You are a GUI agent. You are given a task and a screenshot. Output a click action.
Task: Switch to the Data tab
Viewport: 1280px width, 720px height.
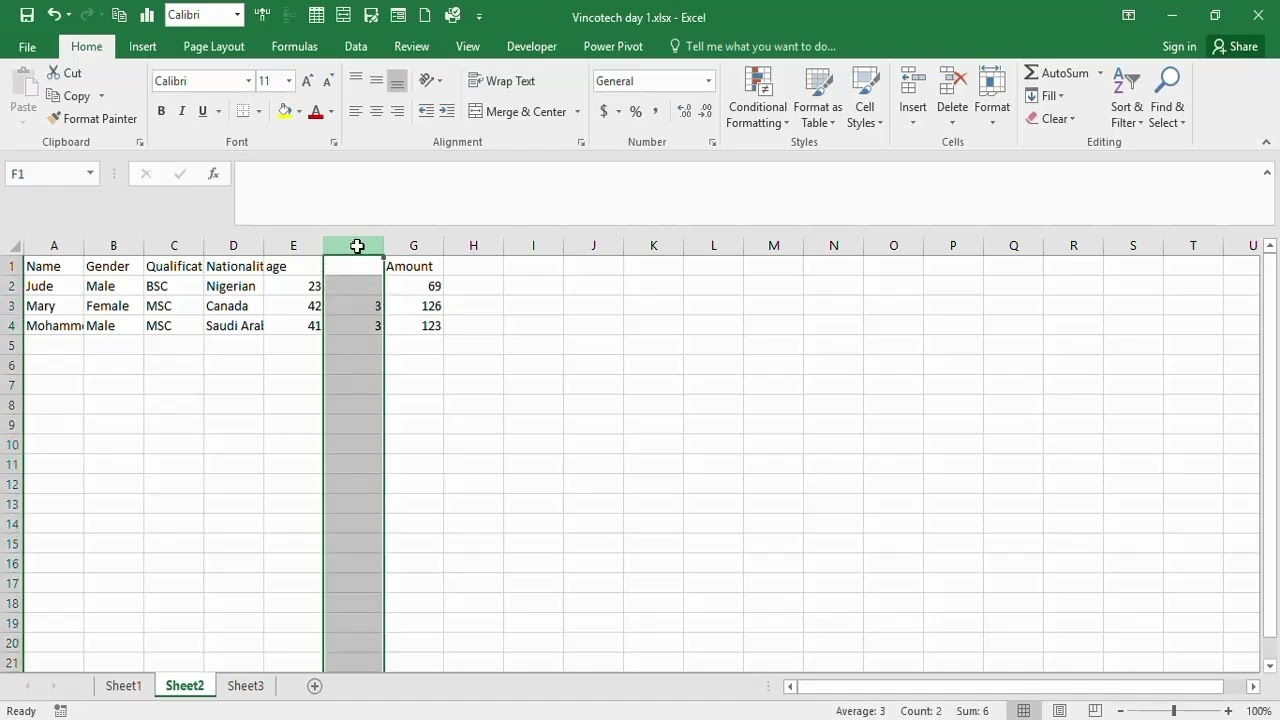356,46
